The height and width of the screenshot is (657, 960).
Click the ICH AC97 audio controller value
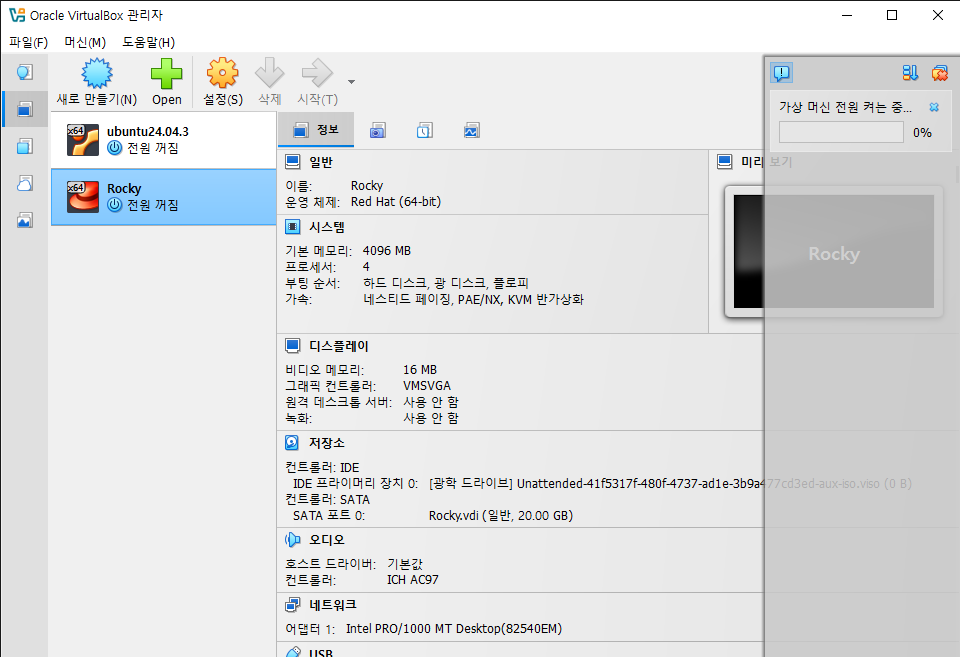[413, 580]
